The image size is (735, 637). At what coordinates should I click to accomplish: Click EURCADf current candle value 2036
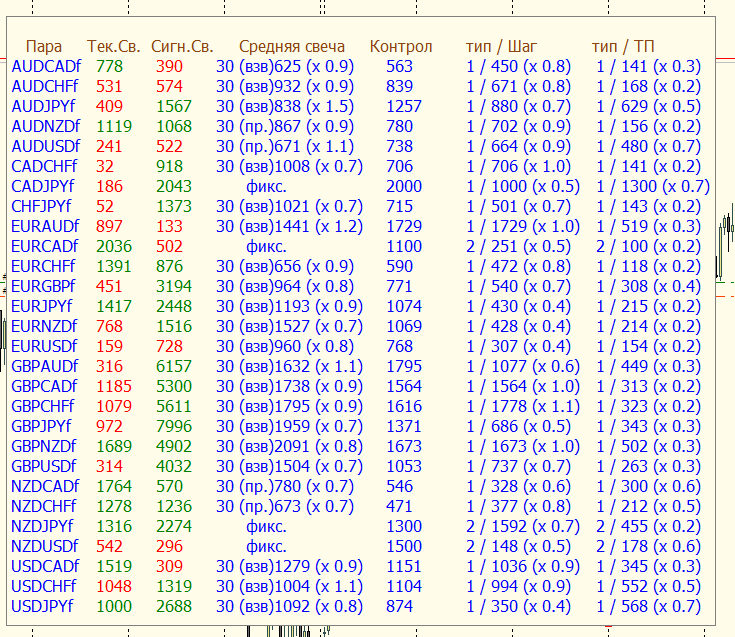(114, 247)
